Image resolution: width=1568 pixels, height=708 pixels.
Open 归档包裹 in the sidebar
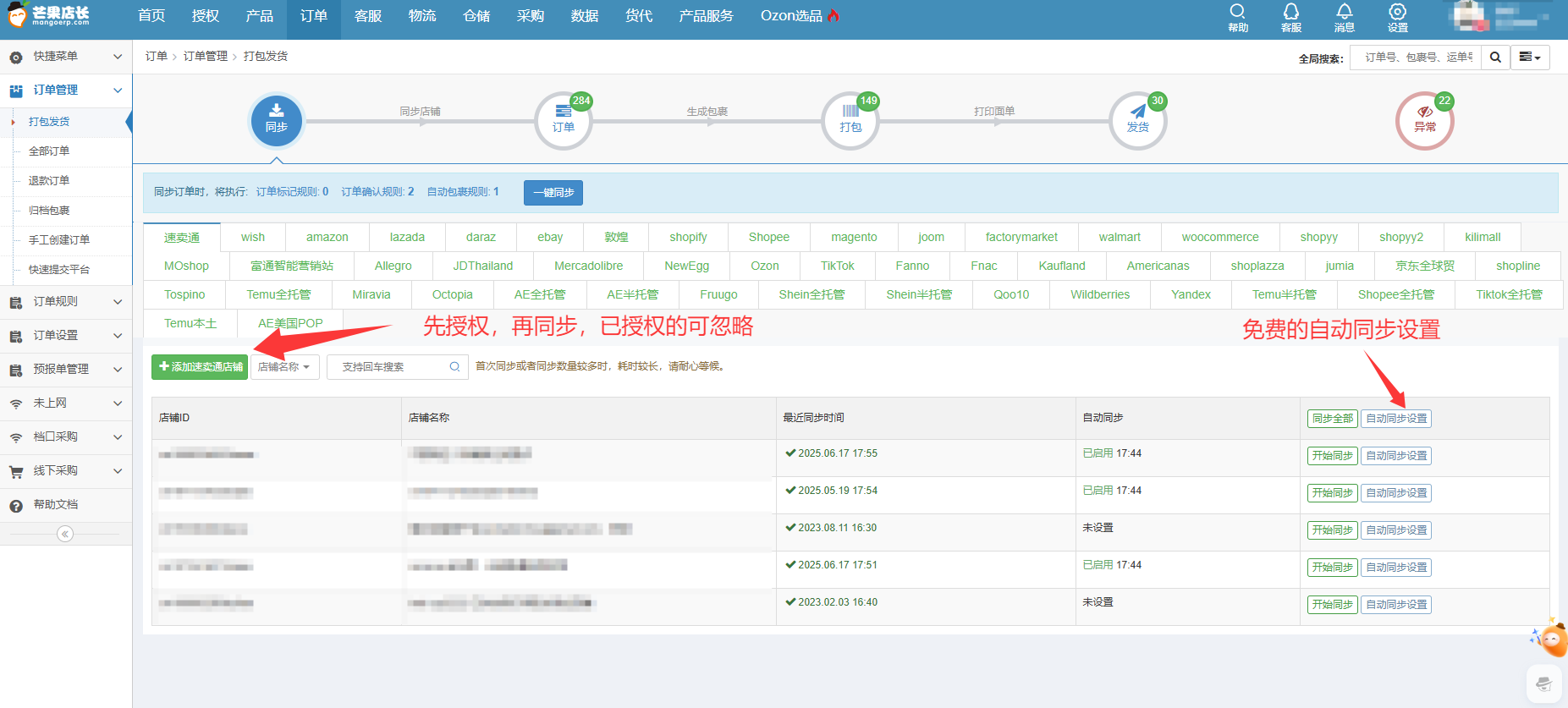click(x=49, y=211)
